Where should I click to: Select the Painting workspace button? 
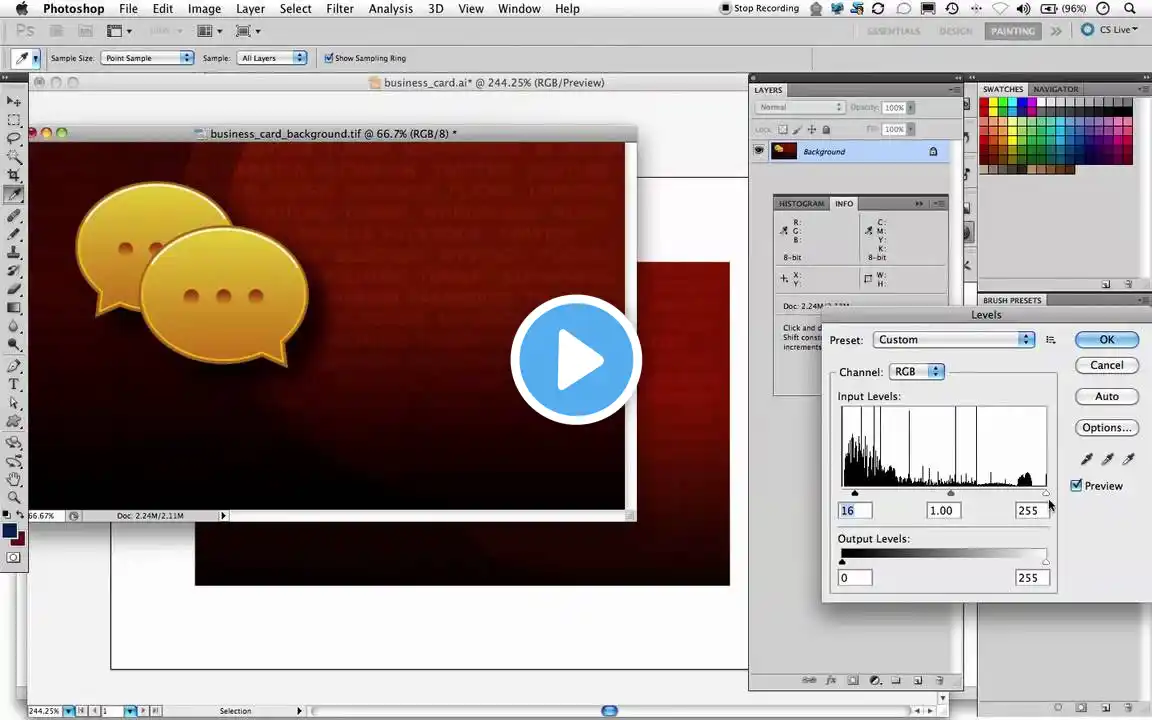(1012, 31)
